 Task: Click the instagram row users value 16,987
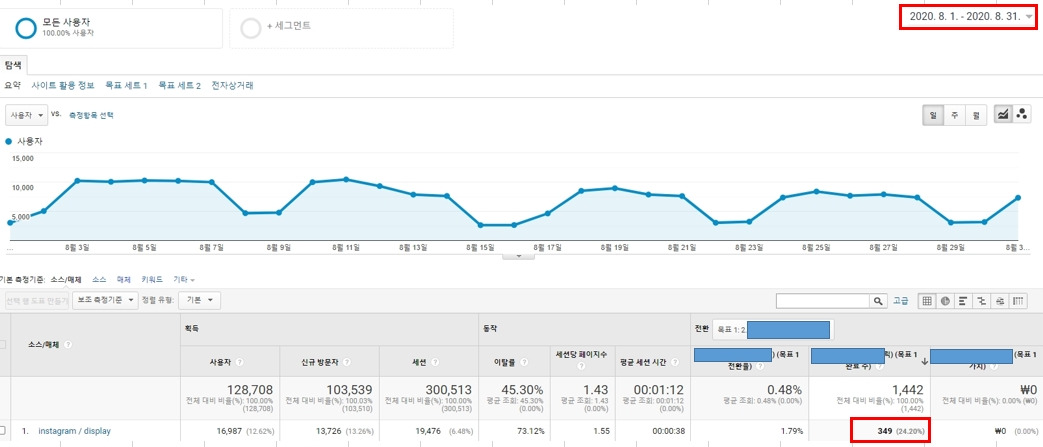click(x=227, y=431)
